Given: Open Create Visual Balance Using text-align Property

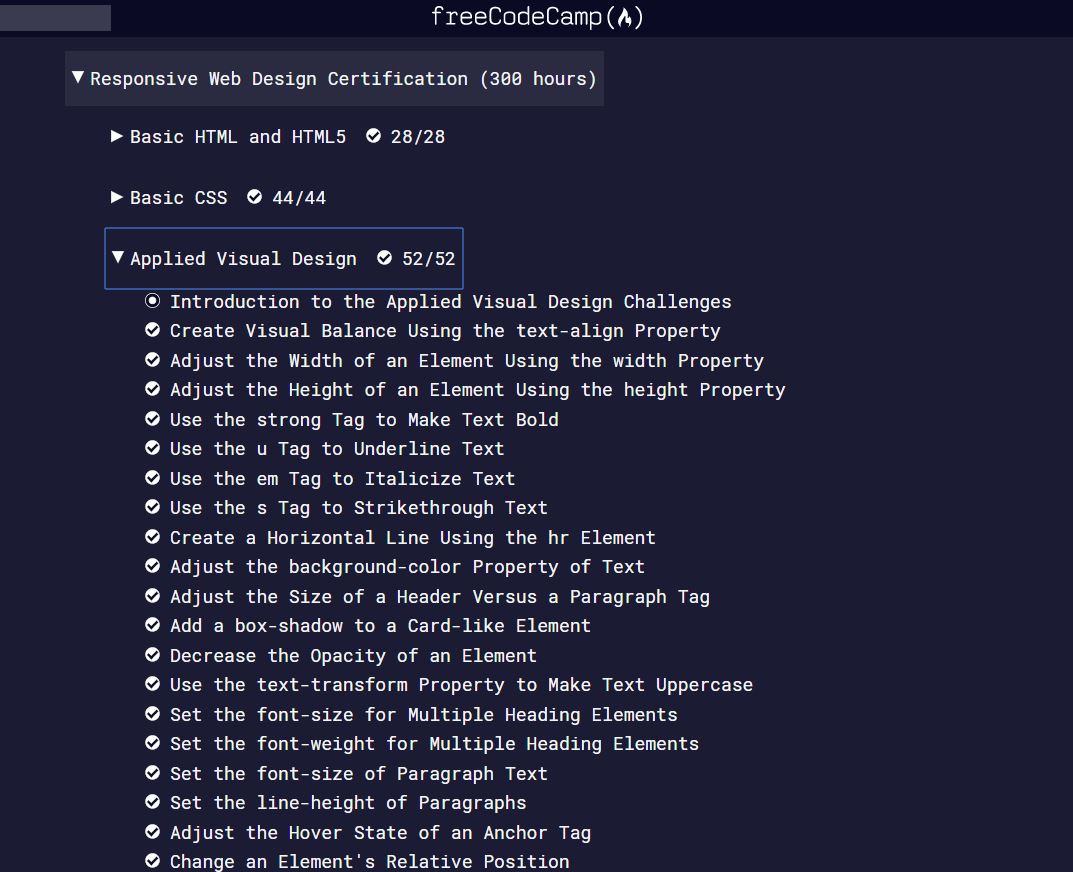Looking at the screenshot, I should click(x=445, y=331).
